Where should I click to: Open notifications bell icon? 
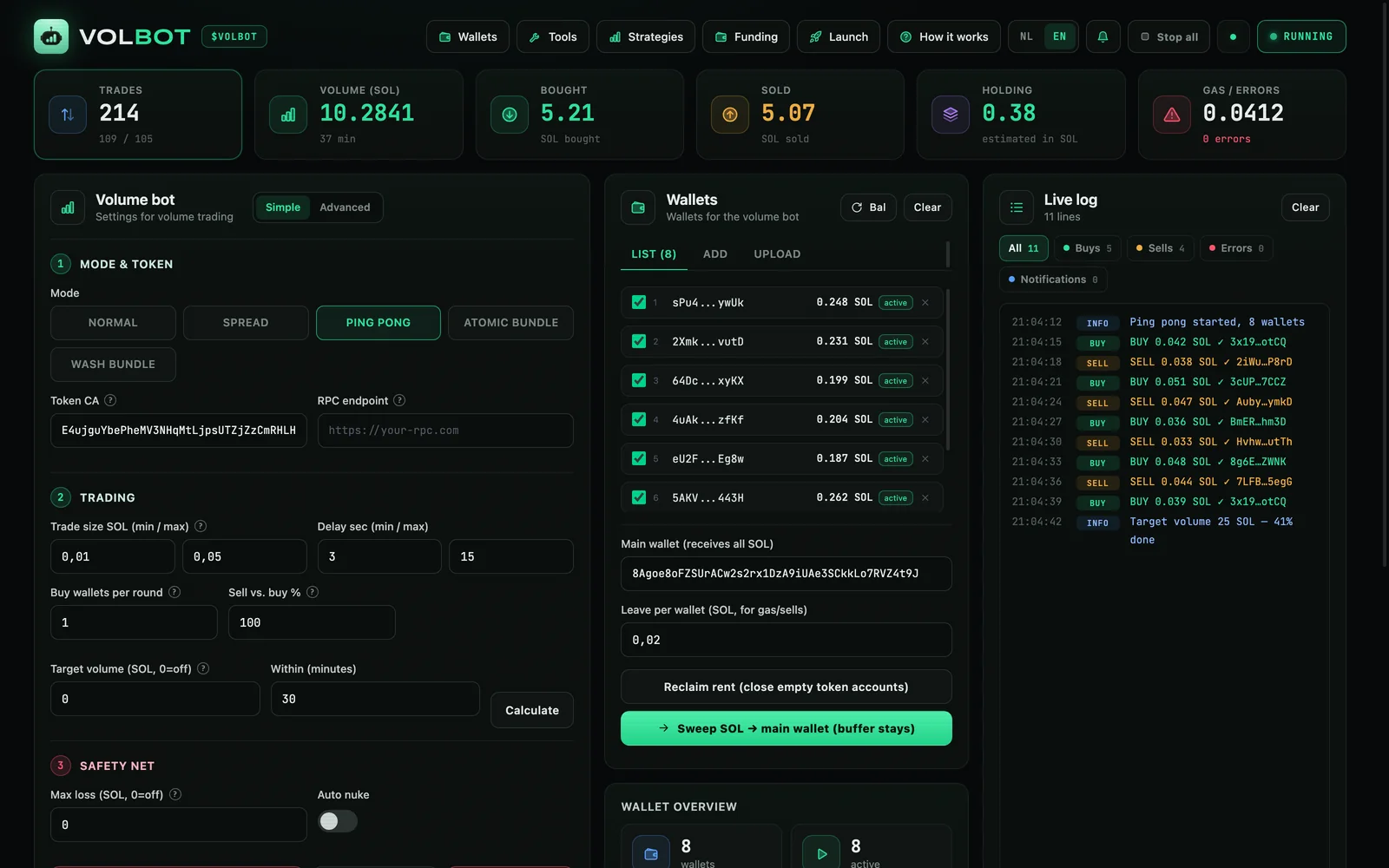[1103, 36]
